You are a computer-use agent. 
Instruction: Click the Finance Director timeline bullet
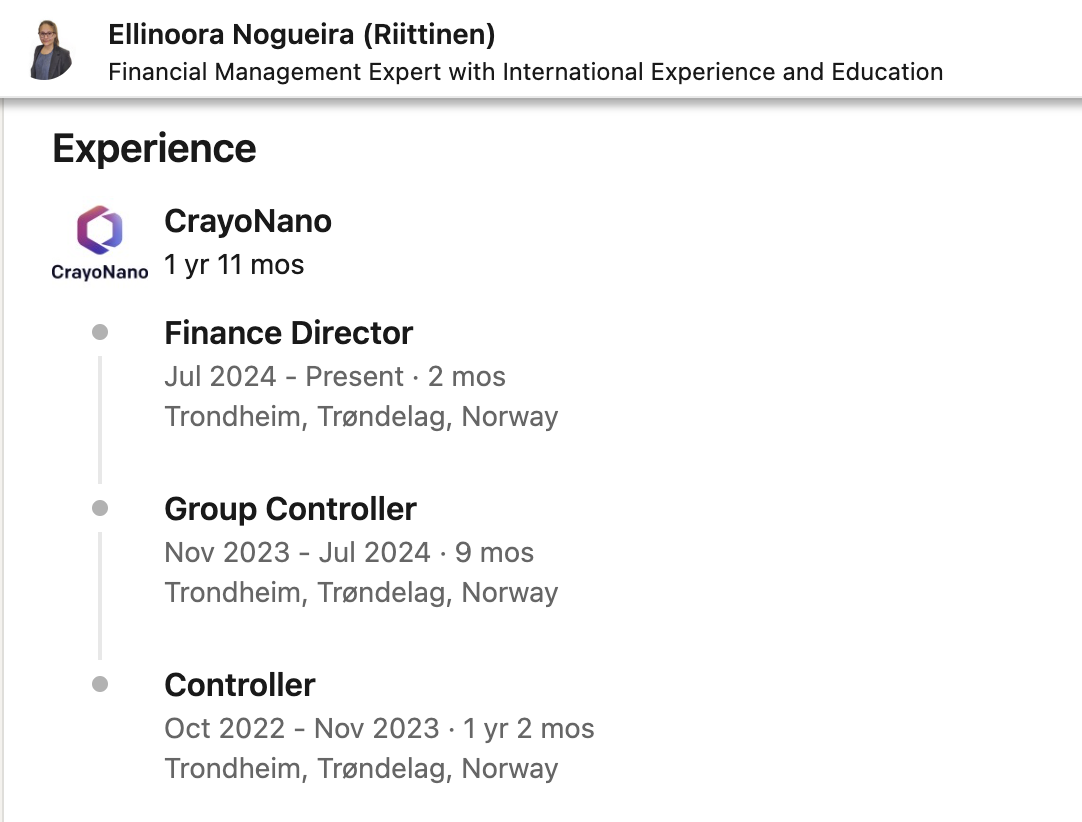click(x=100, y=332)
